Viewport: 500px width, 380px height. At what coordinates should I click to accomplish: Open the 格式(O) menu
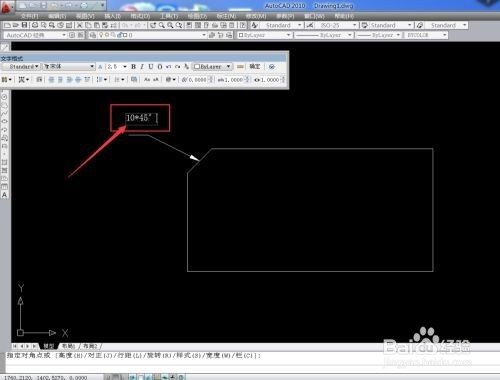(x=140, y=16)
